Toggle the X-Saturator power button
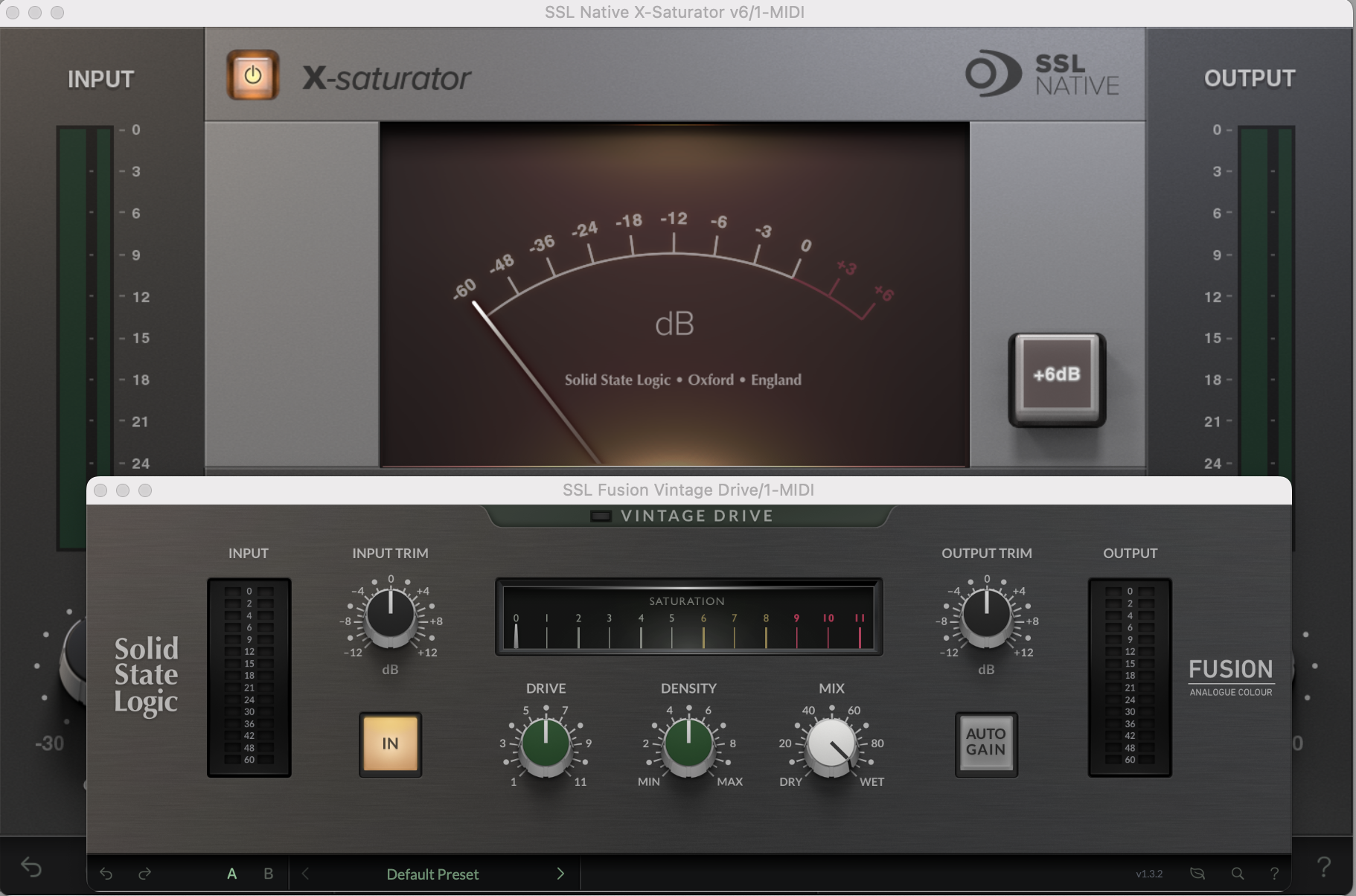1356x896 pixels. coord(252,74)
